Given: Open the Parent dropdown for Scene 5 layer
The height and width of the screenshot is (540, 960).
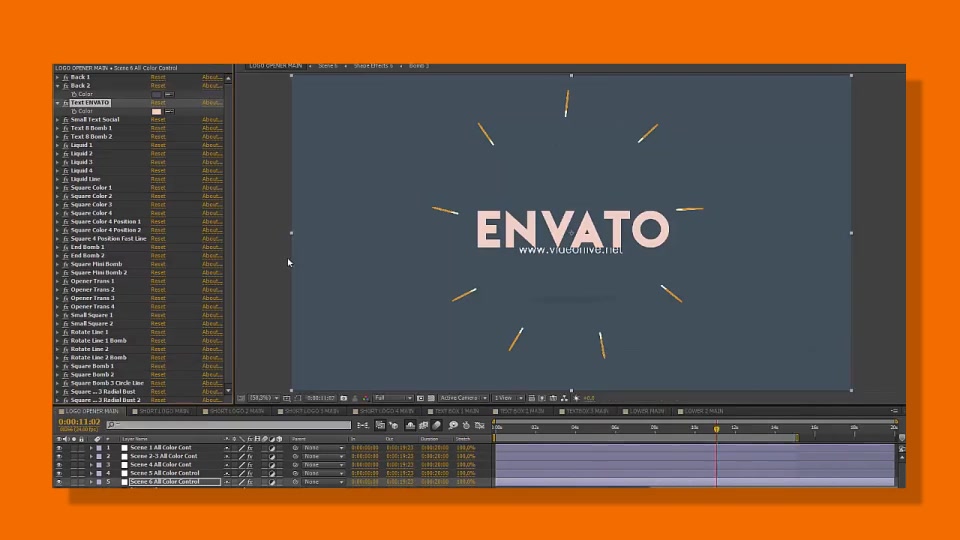Looking at the screenshot, I should [324, 473].
